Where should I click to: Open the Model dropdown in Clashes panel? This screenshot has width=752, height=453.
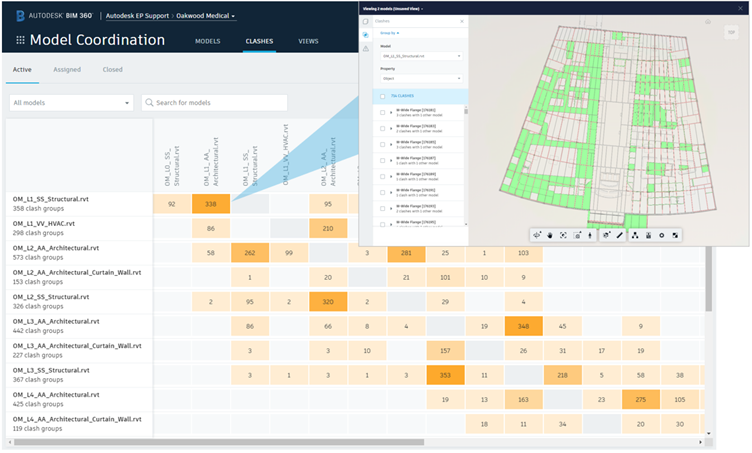tap(422, 56)
